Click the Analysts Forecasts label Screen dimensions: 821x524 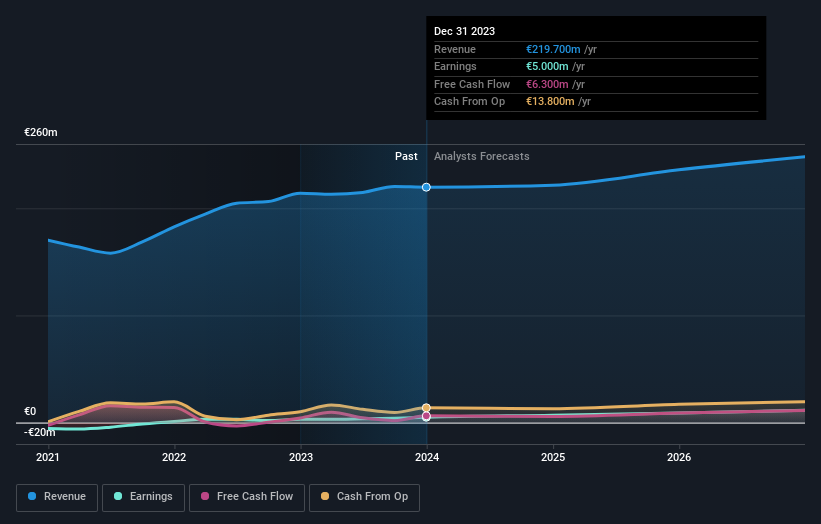click(x=482, y=157)
